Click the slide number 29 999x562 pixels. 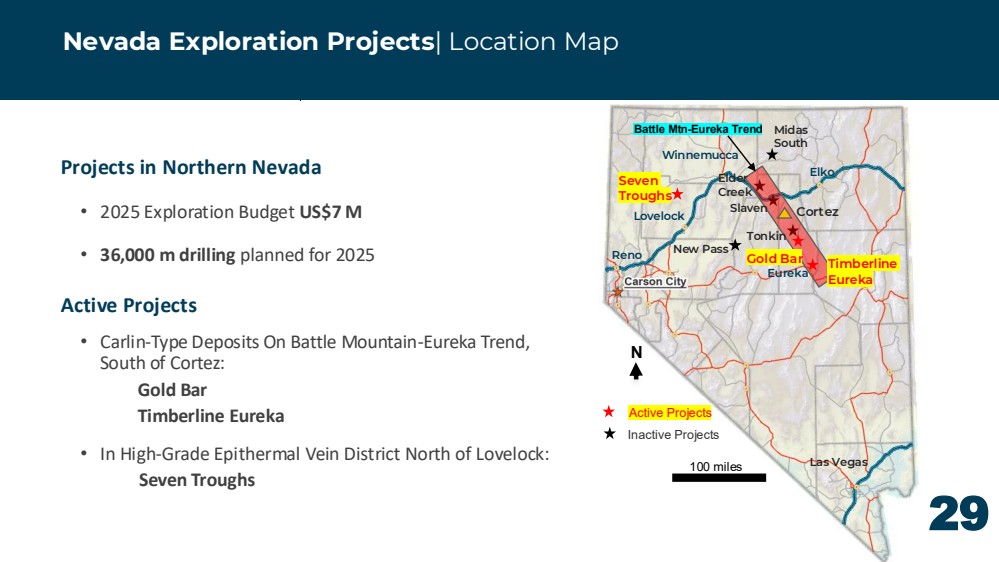click(x=958, y=514)
